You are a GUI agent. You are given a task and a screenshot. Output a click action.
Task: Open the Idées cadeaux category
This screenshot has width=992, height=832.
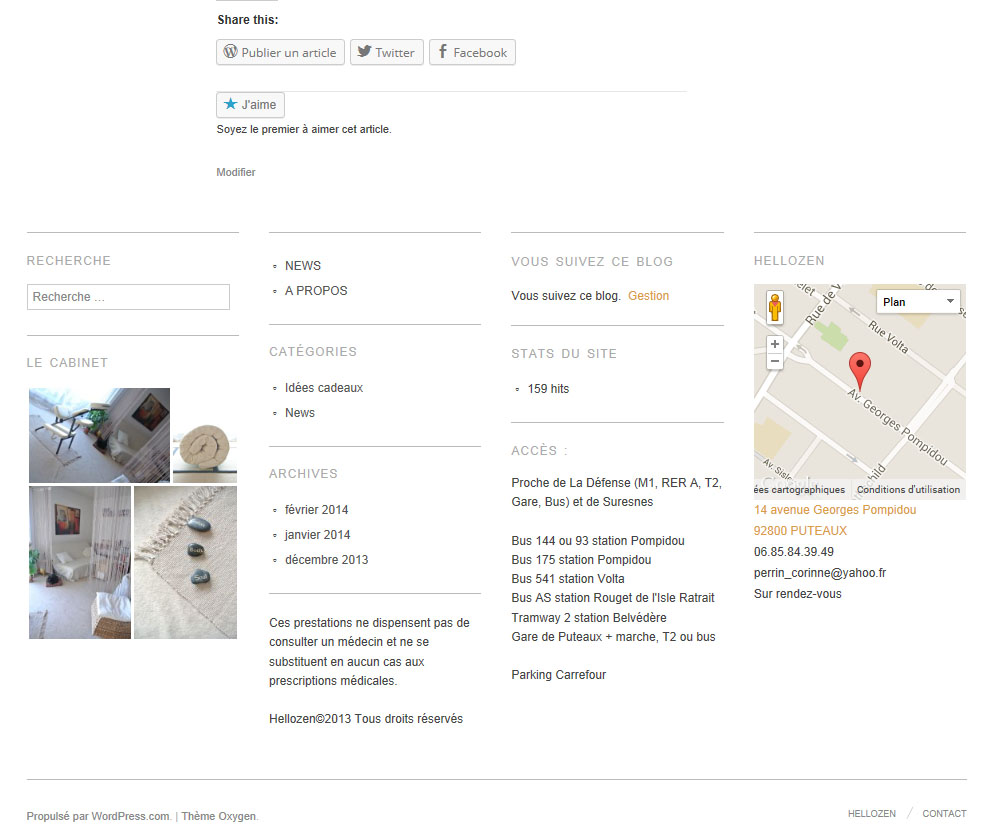tap(324, 388)
